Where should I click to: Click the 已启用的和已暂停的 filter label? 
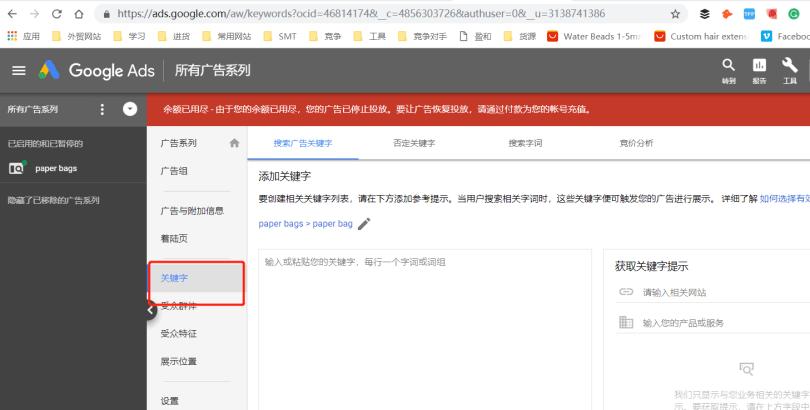(x=45, y=144)
